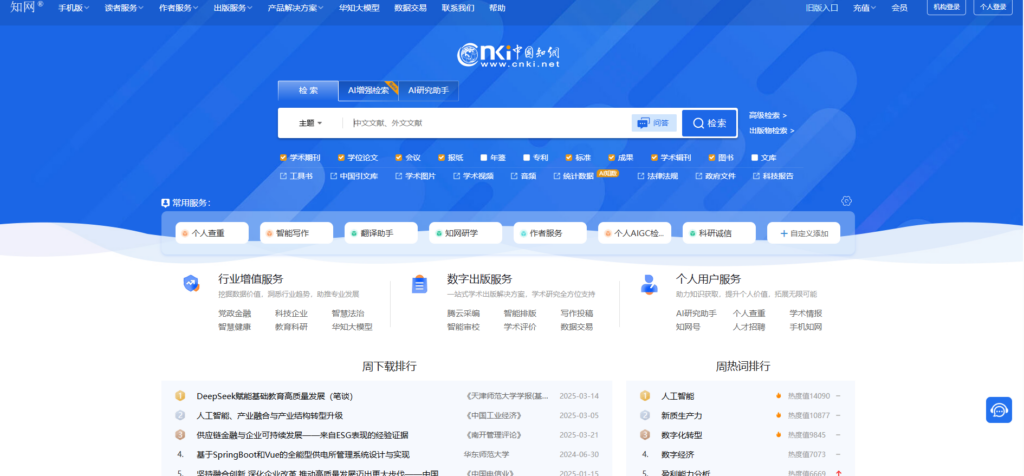Screen dimensions: 1024x476
Task: Expand the 产品解决方案 menu
Action: tap(295, 8)
